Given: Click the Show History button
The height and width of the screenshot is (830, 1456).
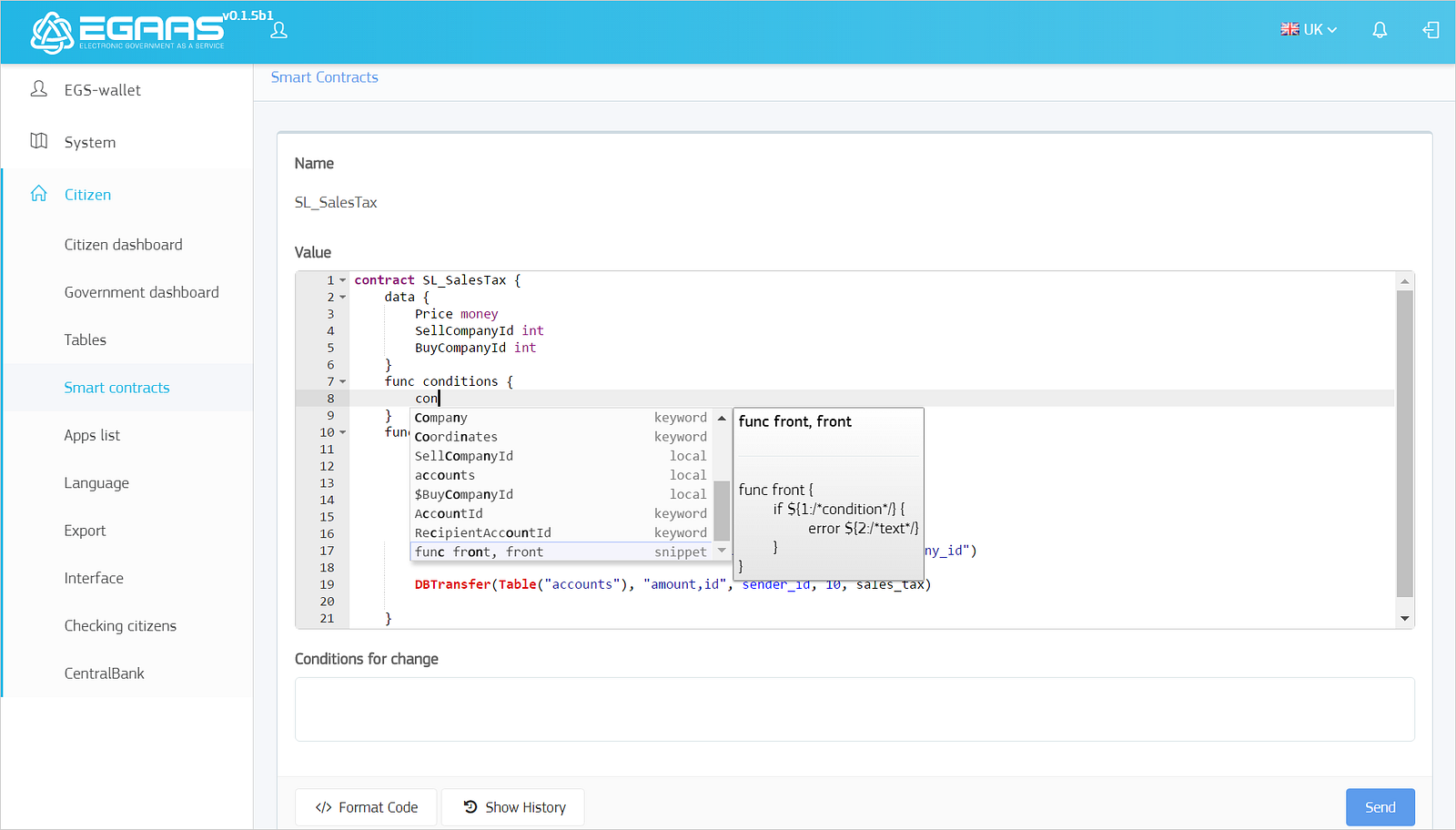Looking at the screenshot, I should point(513,807).
